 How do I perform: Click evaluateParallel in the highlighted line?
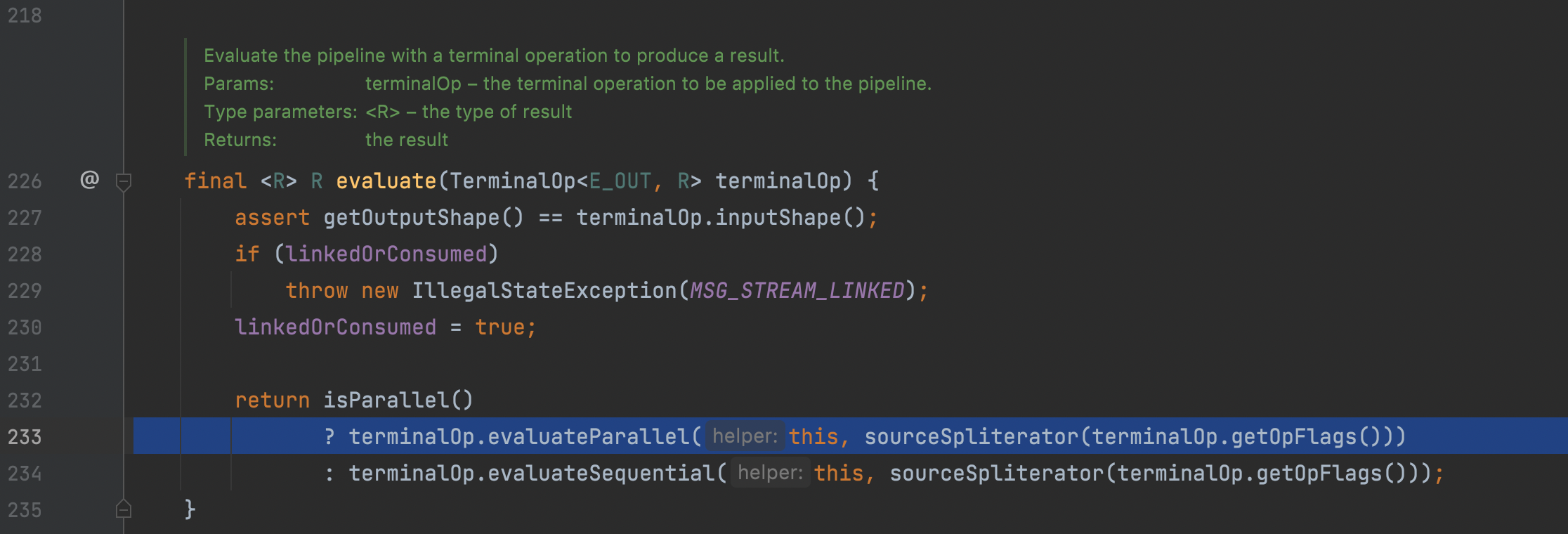click(x=589, y=437)
